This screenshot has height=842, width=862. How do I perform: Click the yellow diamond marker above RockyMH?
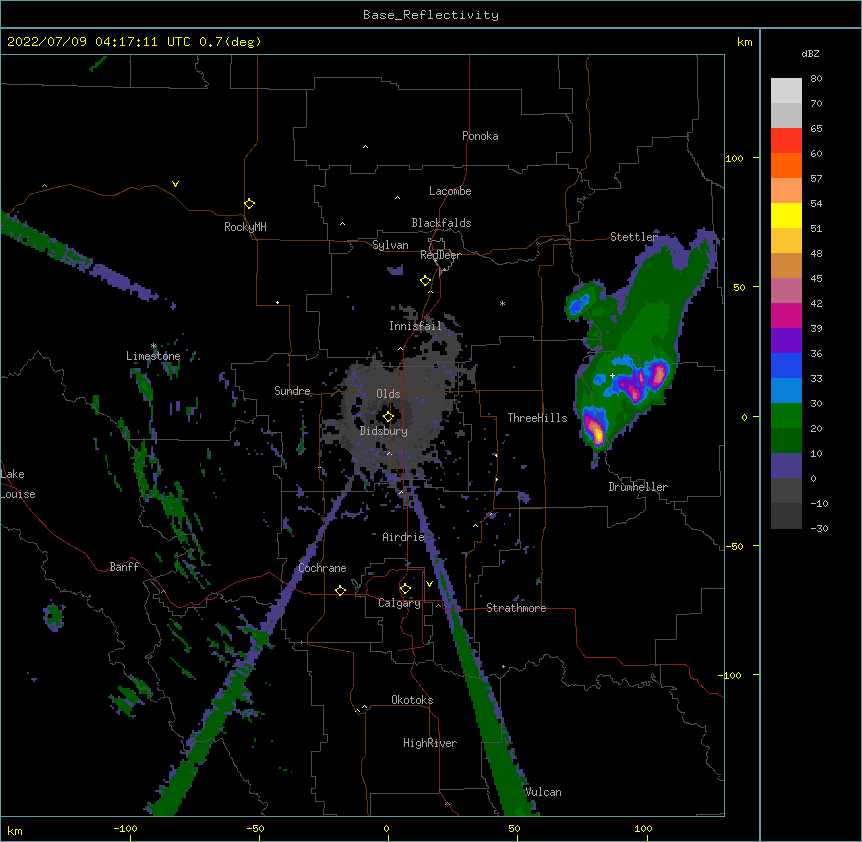point(250,204)
